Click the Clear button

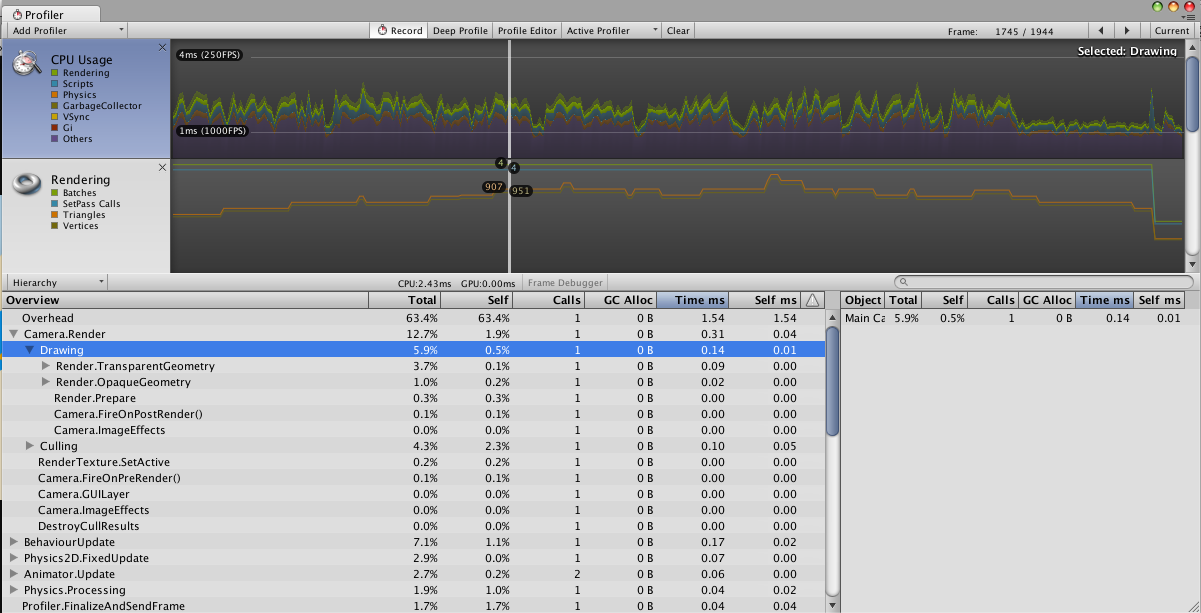point(677,30)
